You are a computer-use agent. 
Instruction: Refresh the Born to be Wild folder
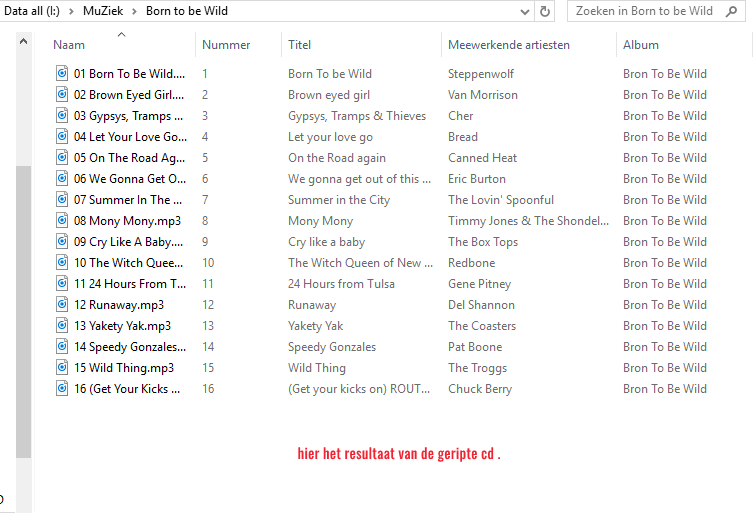[545, 11]
